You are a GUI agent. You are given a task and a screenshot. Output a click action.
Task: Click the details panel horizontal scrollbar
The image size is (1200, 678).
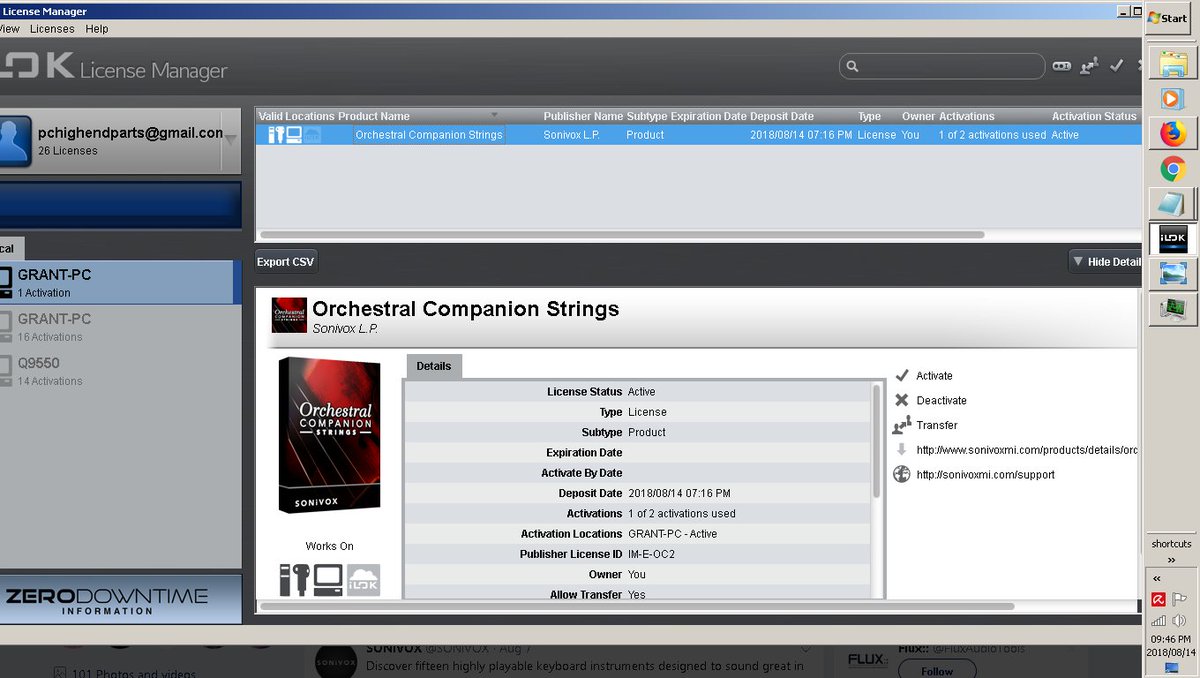coord(636,606)
